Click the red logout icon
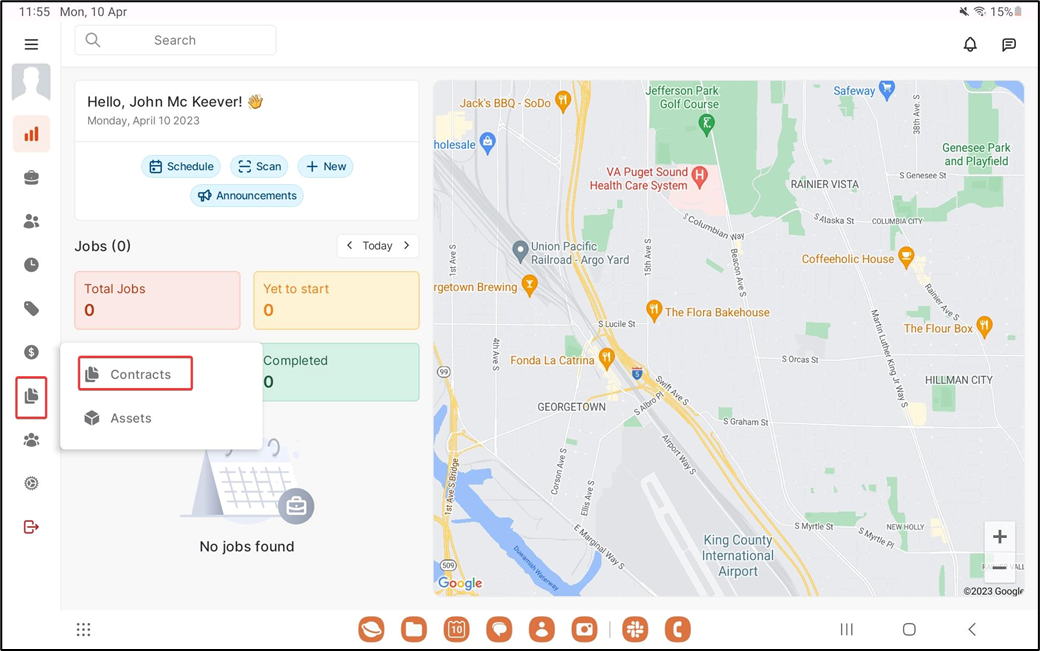Viewport: 1040px width, 651px height. coord(31,527)
